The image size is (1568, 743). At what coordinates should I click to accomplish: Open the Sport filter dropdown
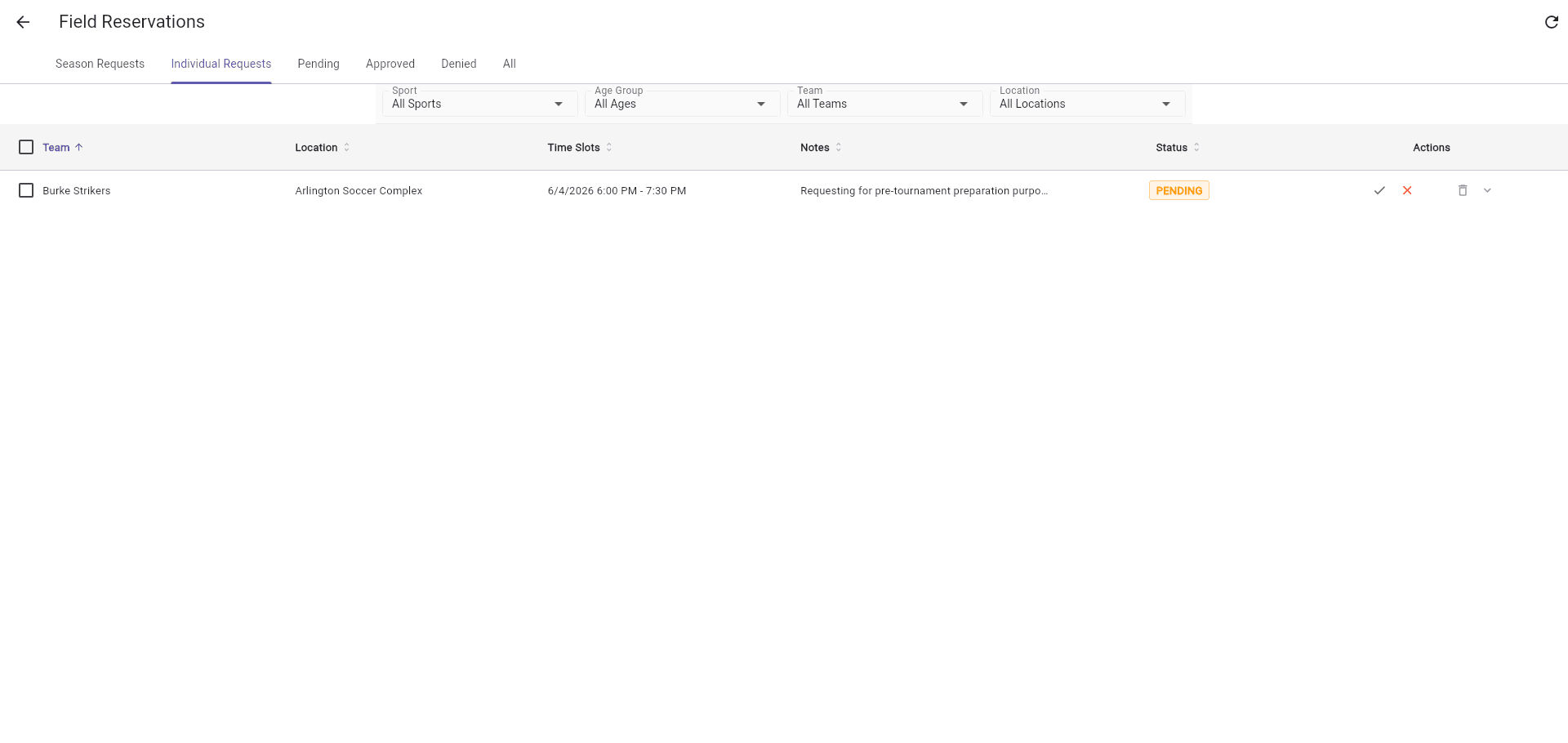point(479,103)
